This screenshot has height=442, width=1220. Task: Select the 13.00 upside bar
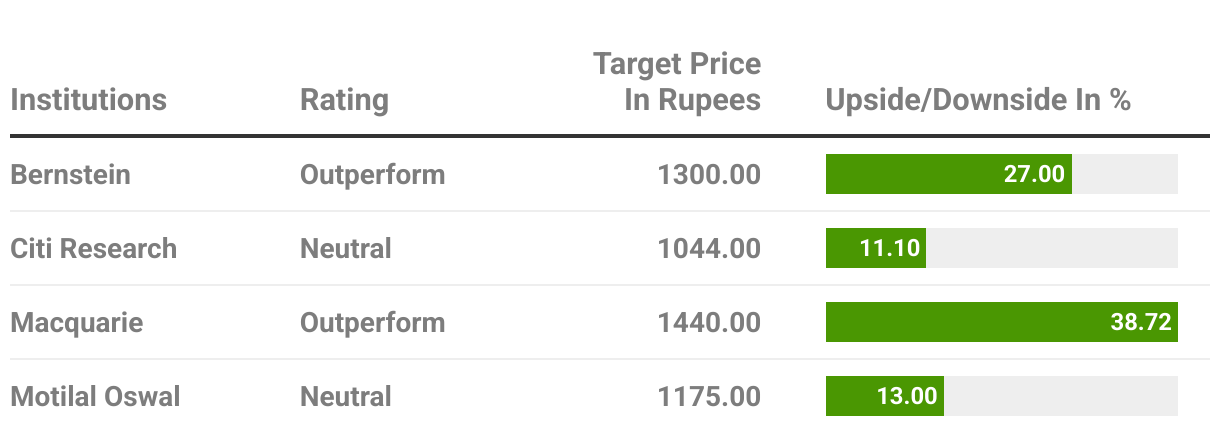pos(884,396)
